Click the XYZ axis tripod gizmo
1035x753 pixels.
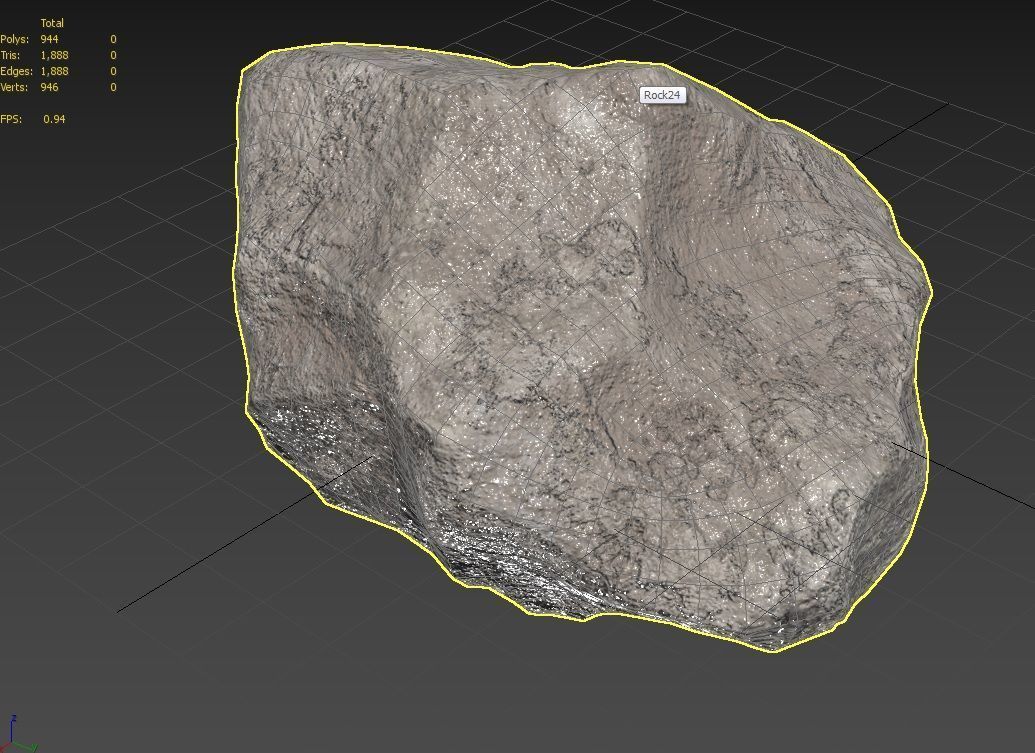(x=18, y=734)
